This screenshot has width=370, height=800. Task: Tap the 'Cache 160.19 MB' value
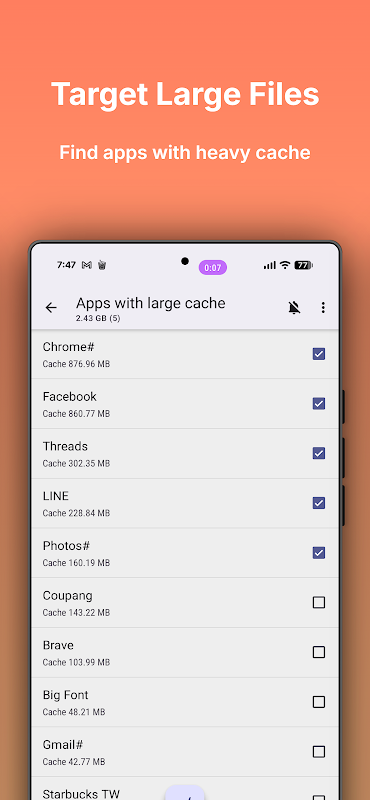[76, 563]
